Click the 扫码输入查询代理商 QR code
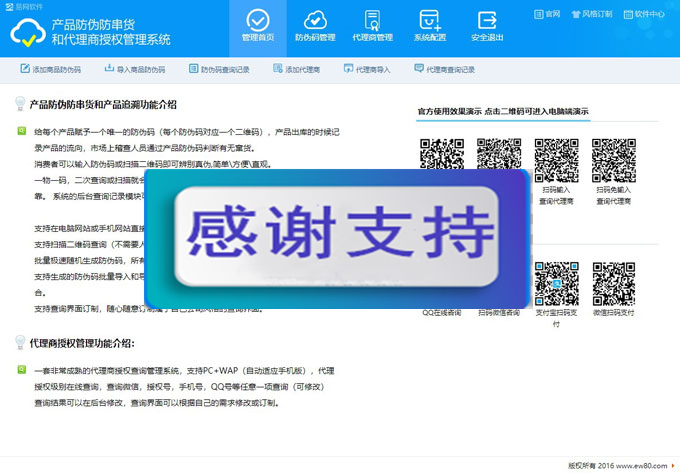 pos(556,159)
